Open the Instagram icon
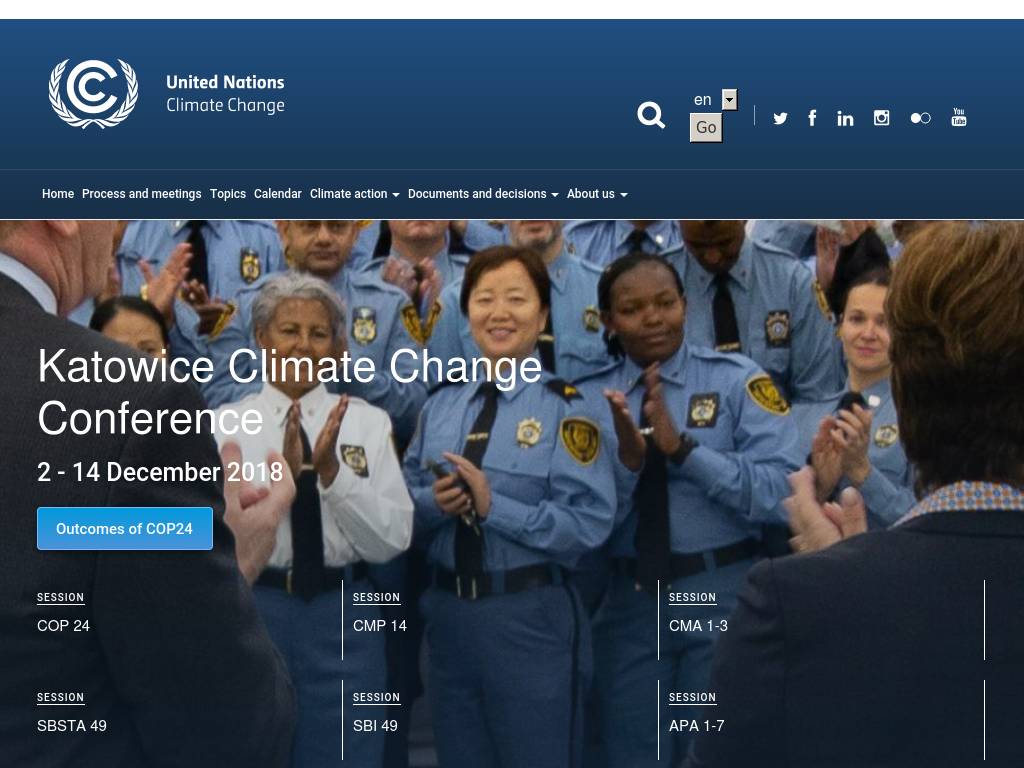Screen dimensions: 1024x768 point(882,118)
